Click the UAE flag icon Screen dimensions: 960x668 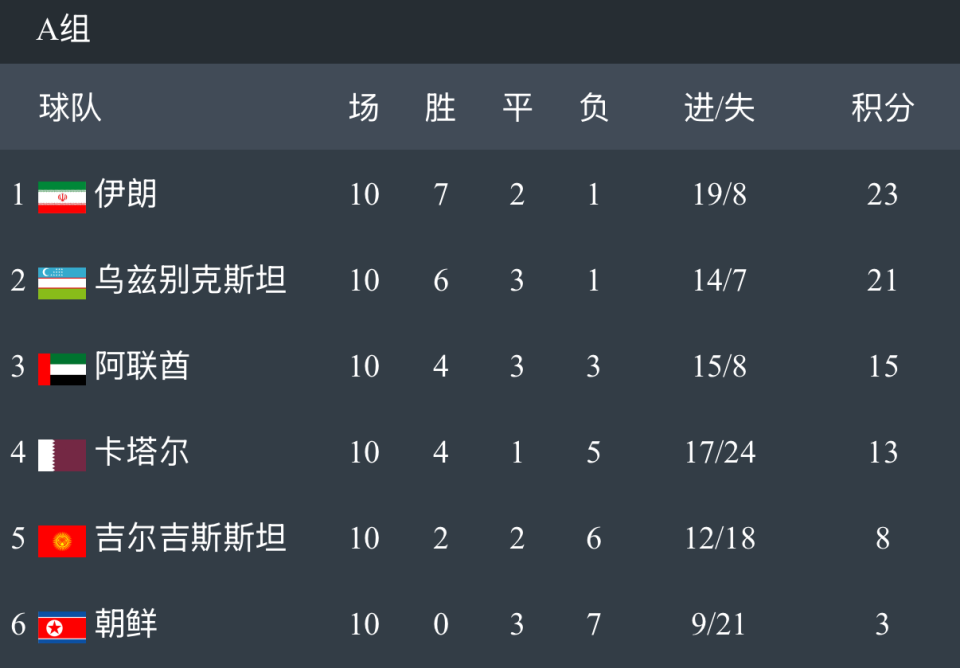[62, 369]
